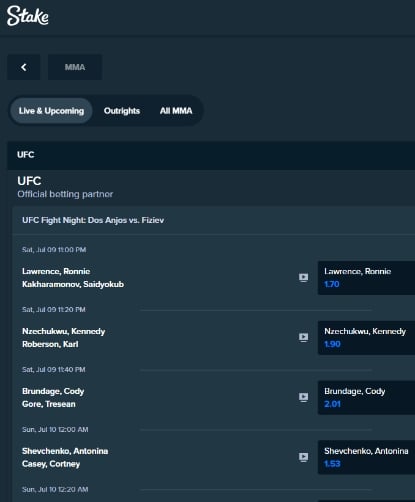Select the Live & Upcoming tab
Viewport: 415px width, 502px height.
51,111
